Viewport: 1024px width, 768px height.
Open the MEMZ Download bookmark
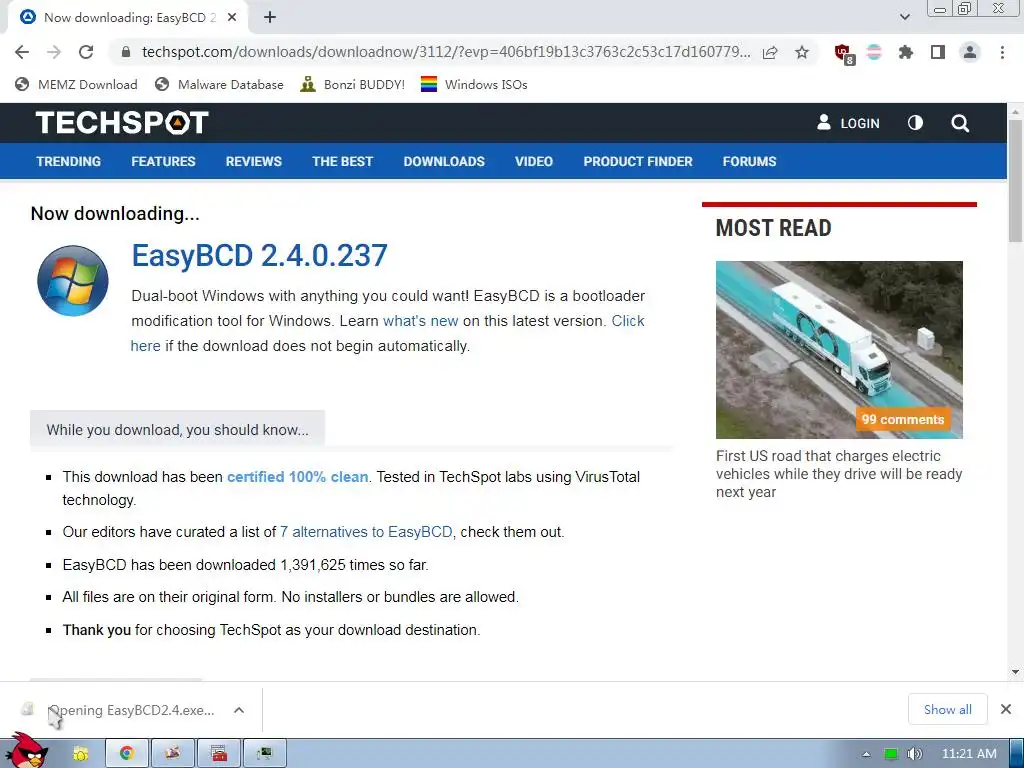76,84
